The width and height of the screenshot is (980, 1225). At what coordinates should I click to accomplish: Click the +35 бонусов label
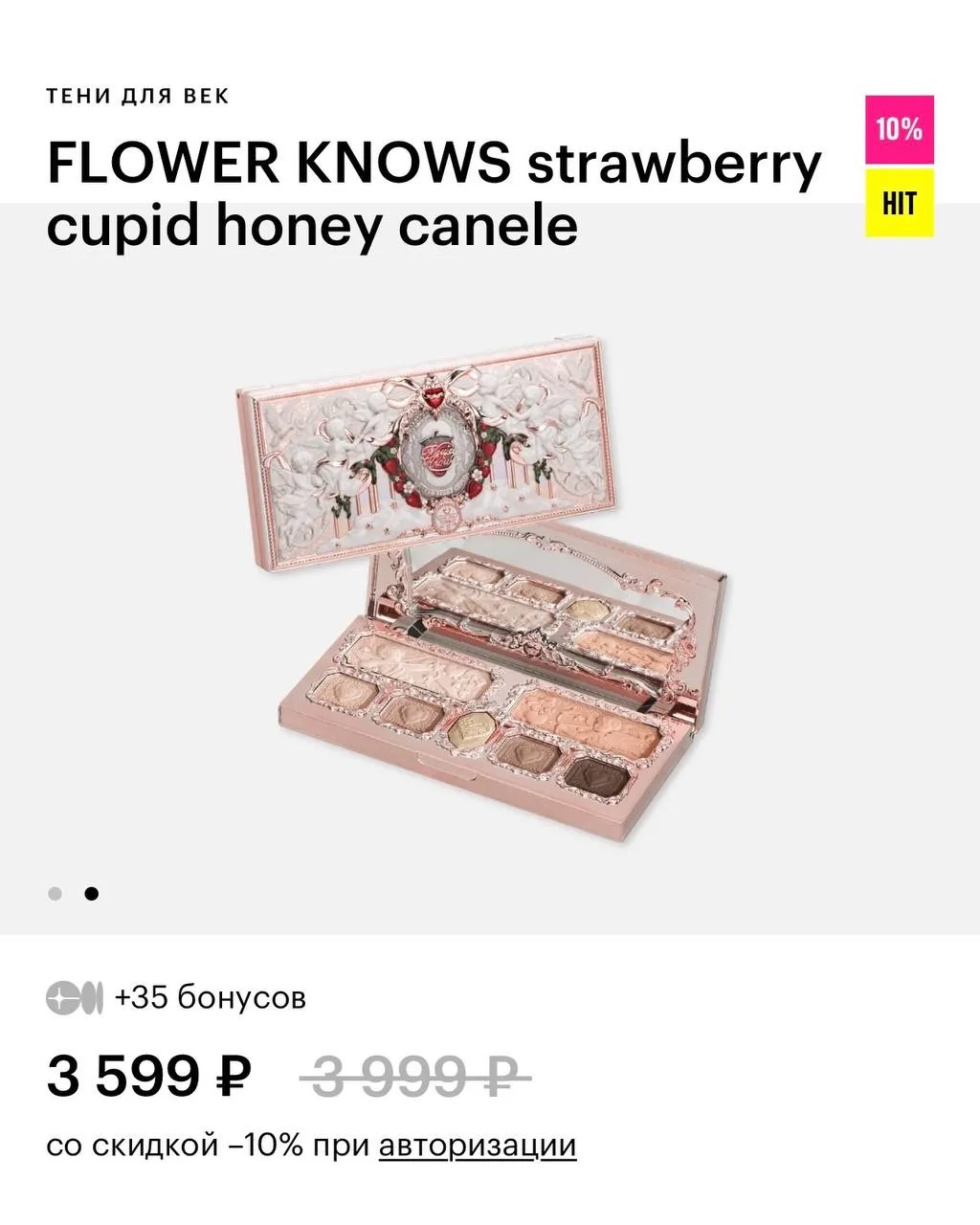pos(211,998)
